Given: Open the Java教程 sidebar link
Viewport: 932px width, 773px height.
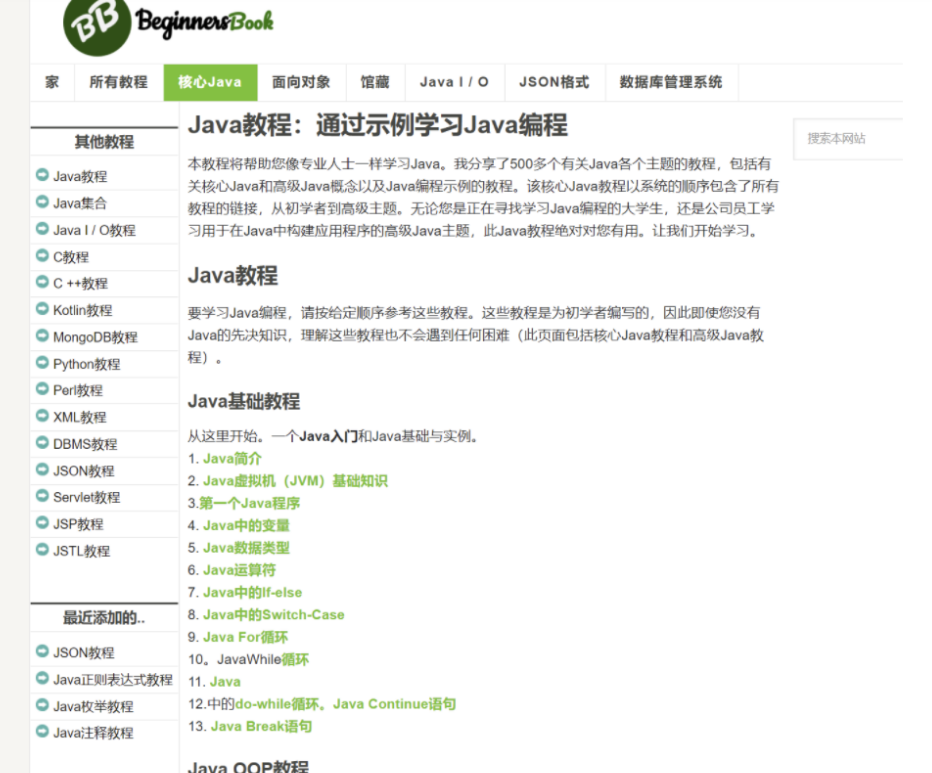Looking at the screenshot, I should pyautogui.click(x=80, y=176).
